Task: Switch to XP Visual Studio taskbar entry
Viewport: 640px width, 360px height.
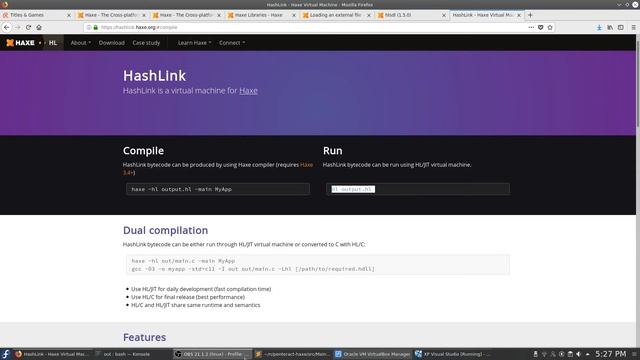Action: pyautogui.click(x=452, y=354)
